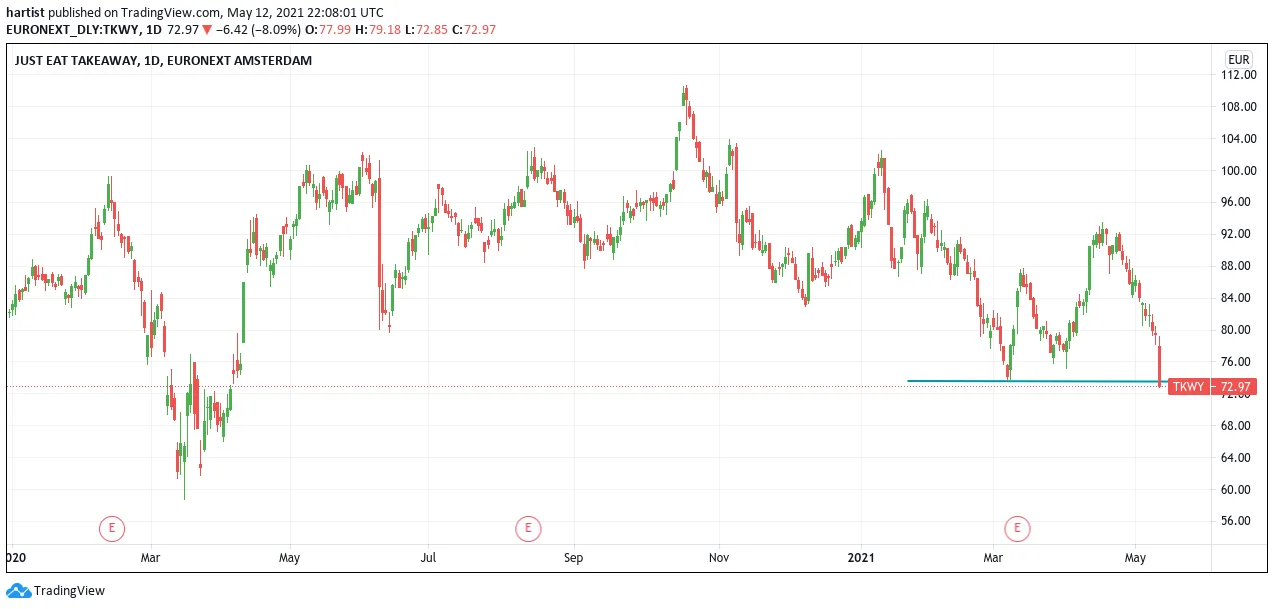1274x609 pixels.
Task: Click the earnings marker near March 2021
Action: tap(1017, 527)
